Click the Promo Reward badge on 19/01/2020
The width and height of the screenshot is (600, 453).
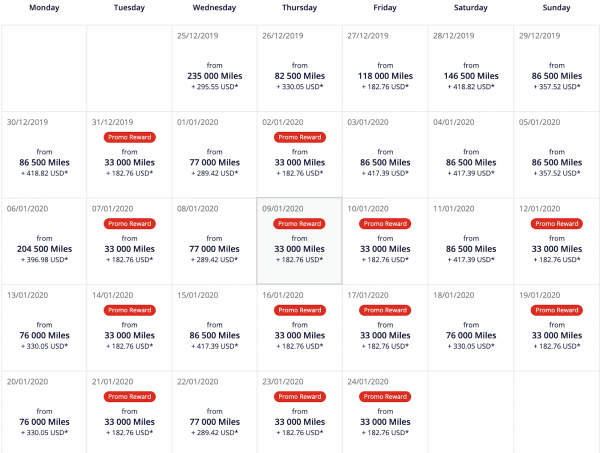(556, 310)
